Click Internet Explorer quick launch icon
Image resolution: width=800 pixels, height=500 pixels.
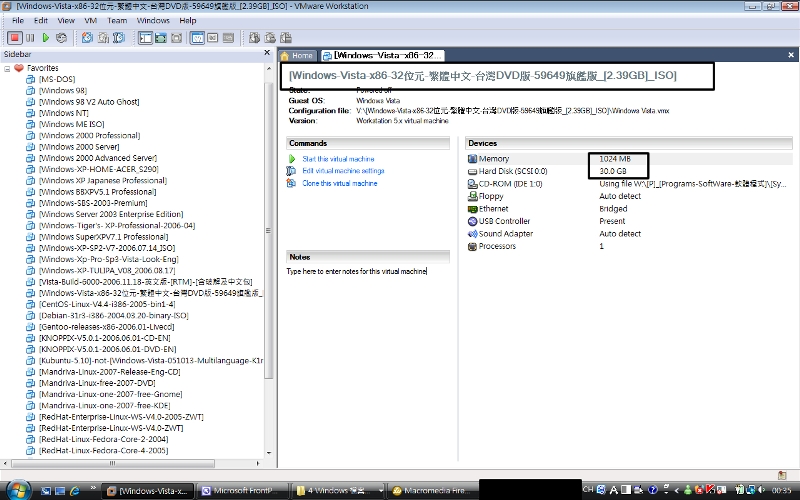[75, 491]
